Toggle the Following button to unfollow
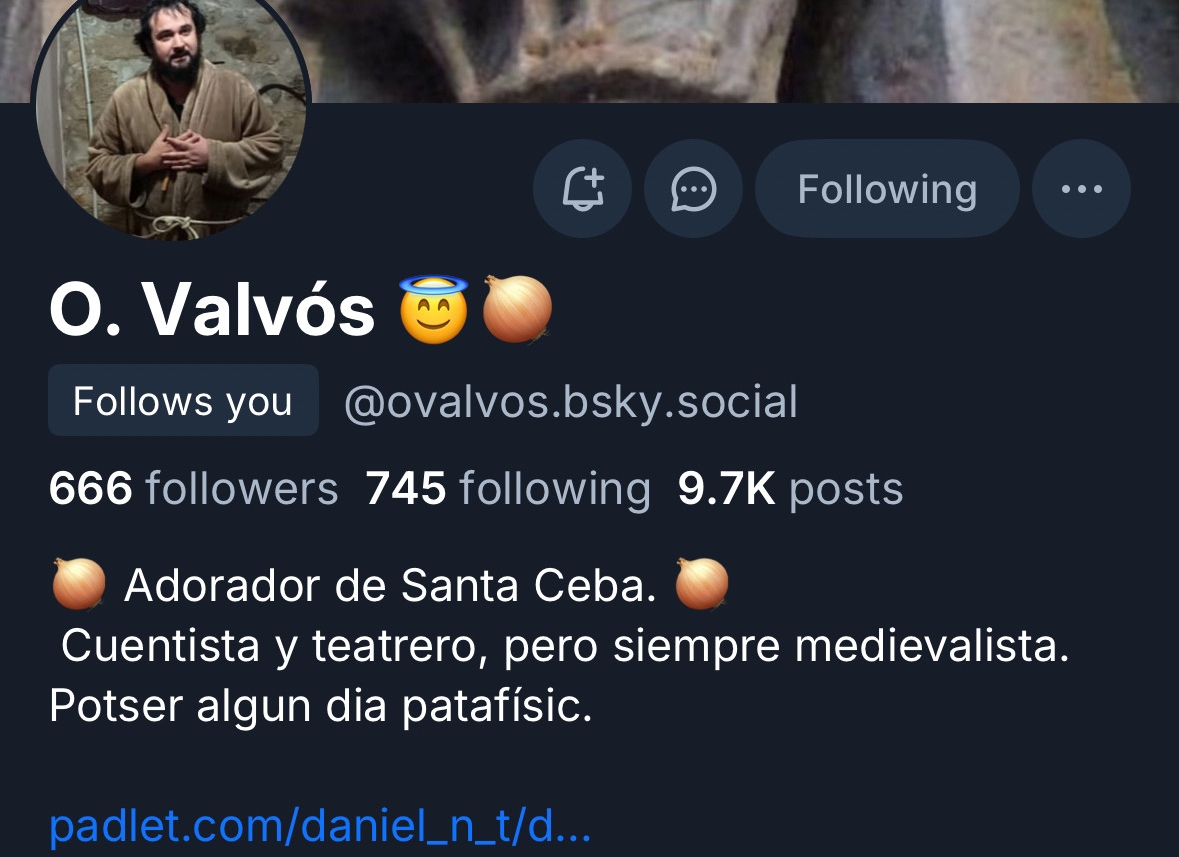Viewport: 1179px width, 857px height. coord(887,189)
